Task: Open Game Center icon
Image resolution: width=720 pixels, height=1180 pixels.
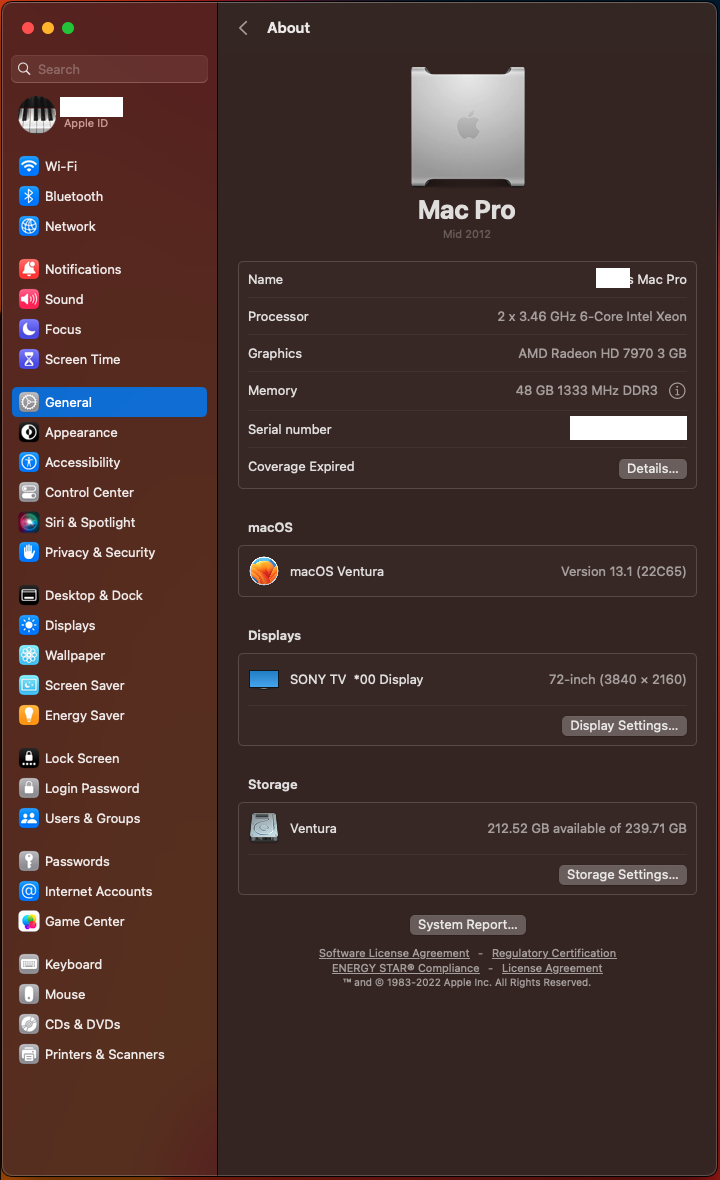Action: coord(29,923)
